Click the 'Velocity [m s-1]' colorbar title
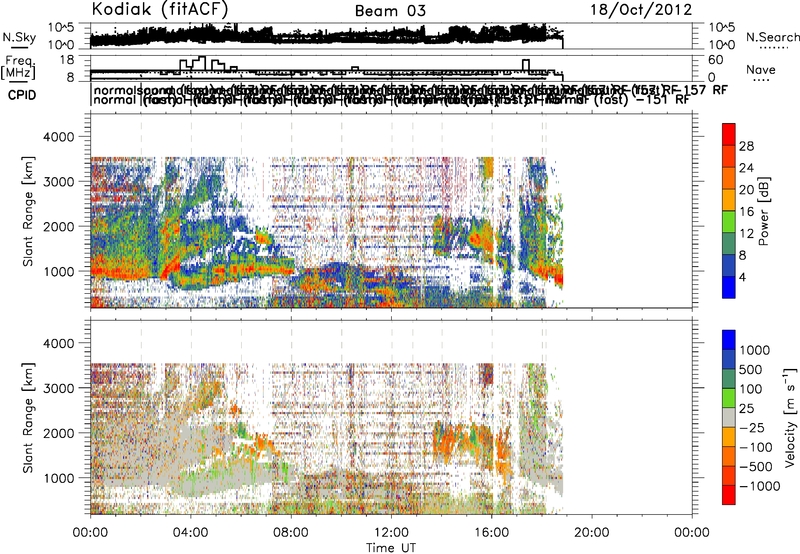The width and height of the screenshot is (800, 554). [790, 417]
